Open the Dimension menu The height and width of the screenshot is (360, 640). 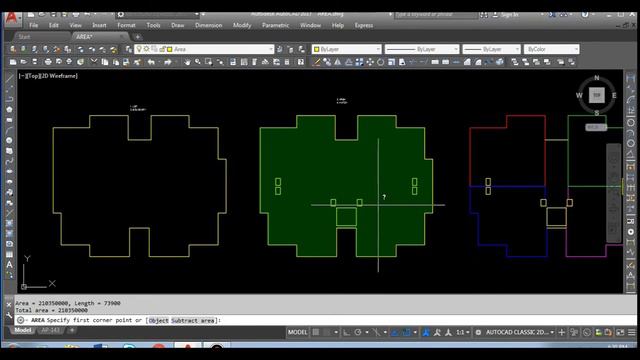click(209, 25)
